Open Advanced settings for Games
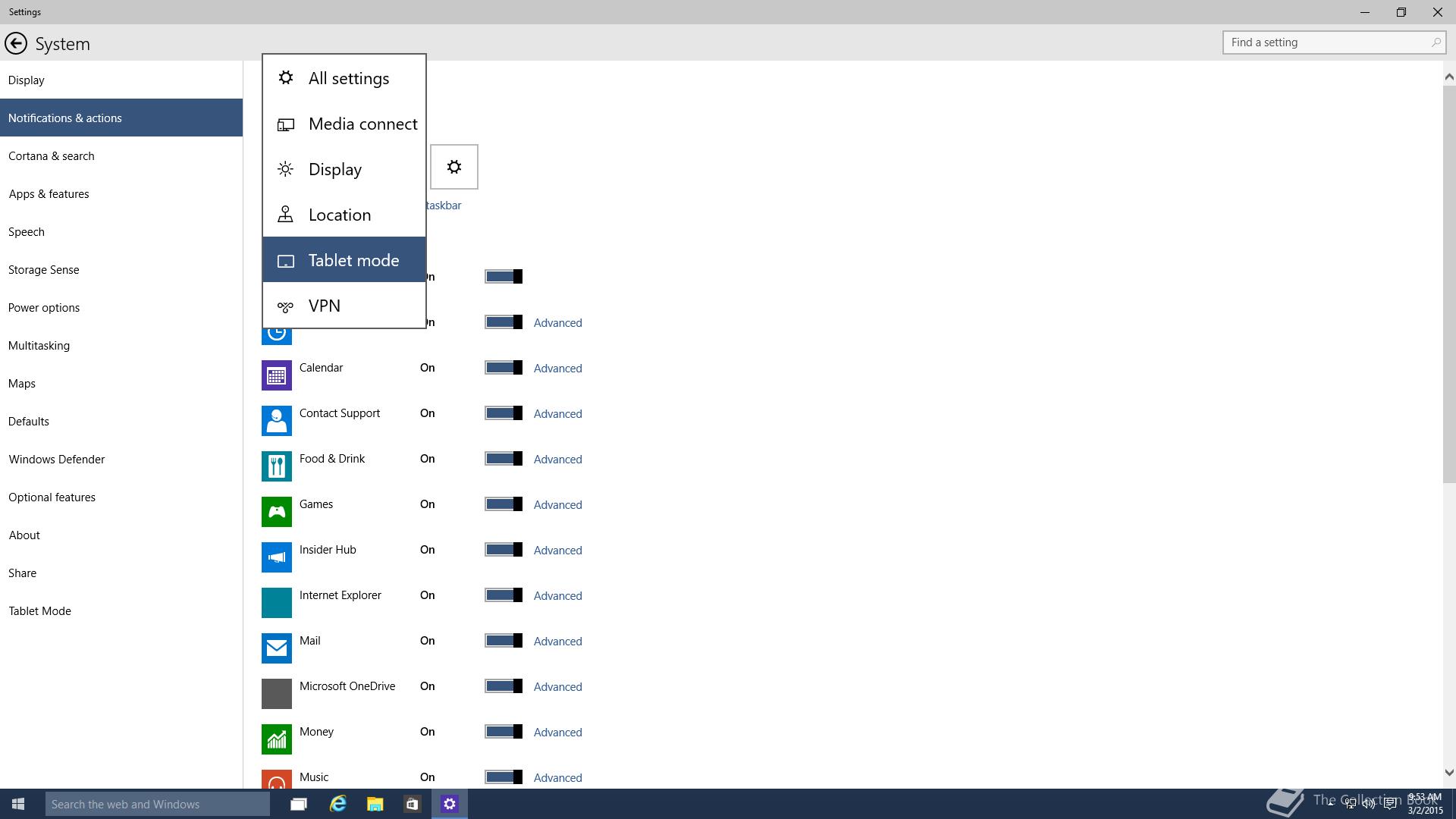This screenshot has height=819, width=1456. click(x=557, y=505)
